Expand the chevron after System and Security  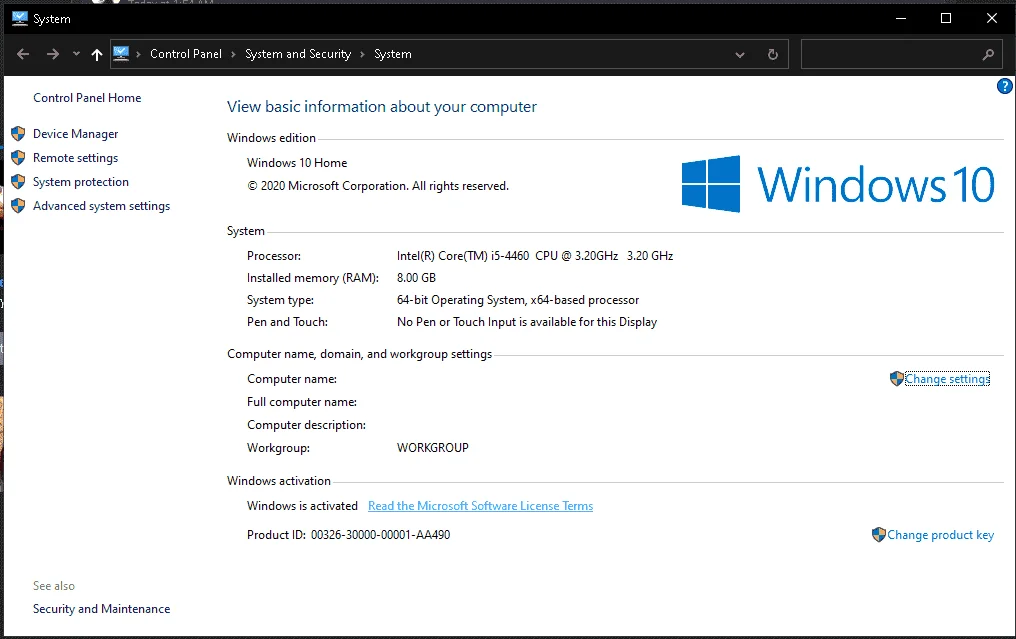pos(362,54)
